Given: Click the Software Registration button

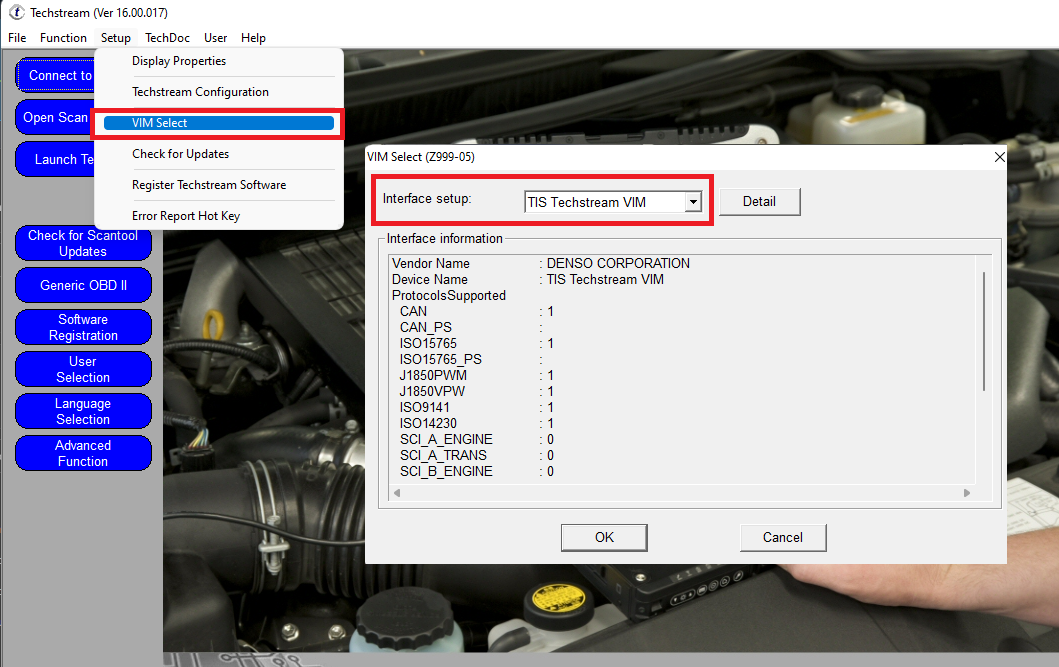Looking at the screenshot, I should tap(83, 327).
